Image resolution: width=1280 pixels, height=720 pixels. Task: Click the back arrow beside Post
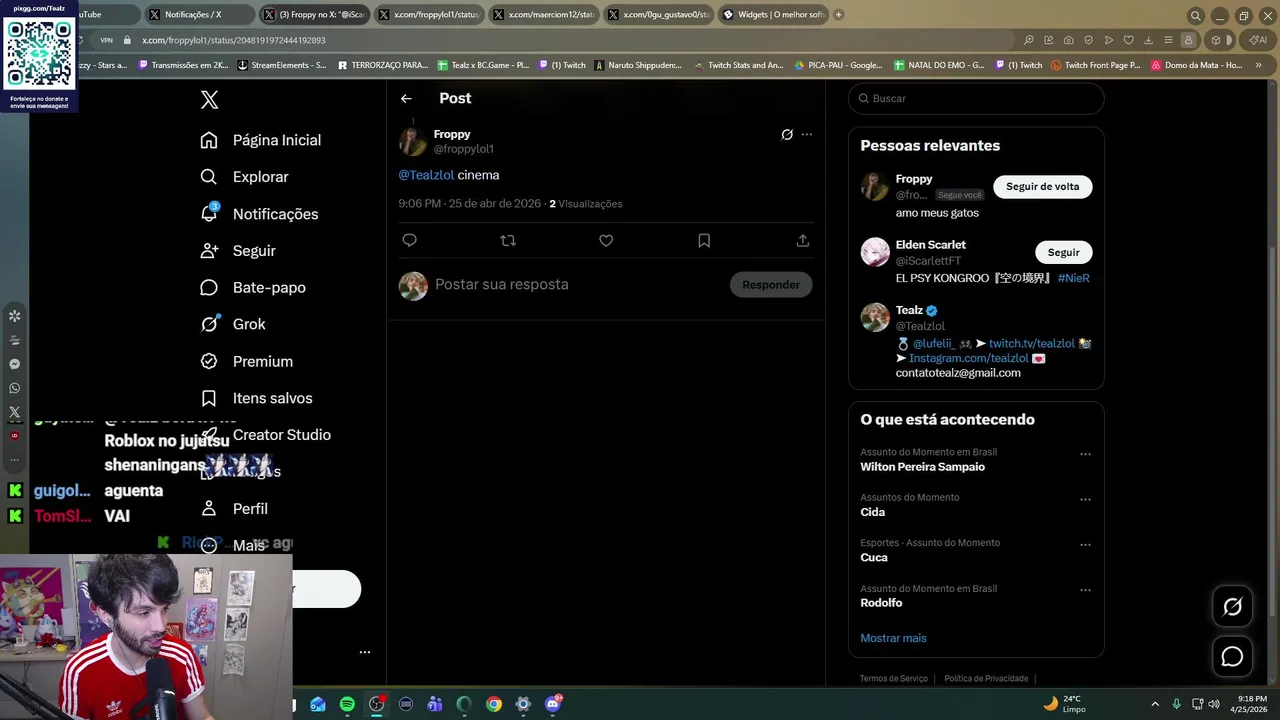pyautogui.click(x=406, y=98)
